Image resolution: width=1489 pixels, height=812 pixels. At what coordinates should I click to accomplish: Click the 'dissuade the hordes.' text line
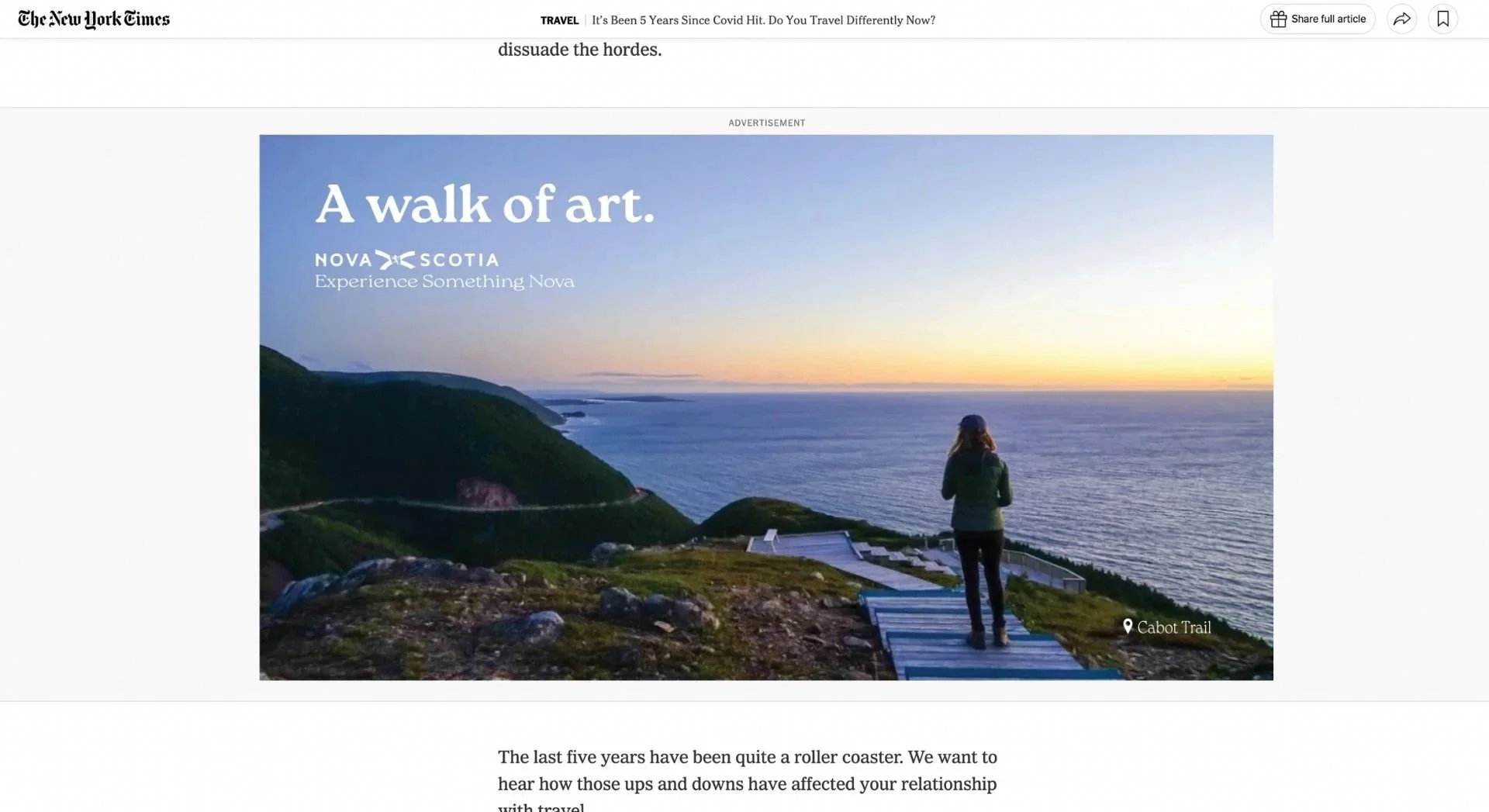(579, 50)
